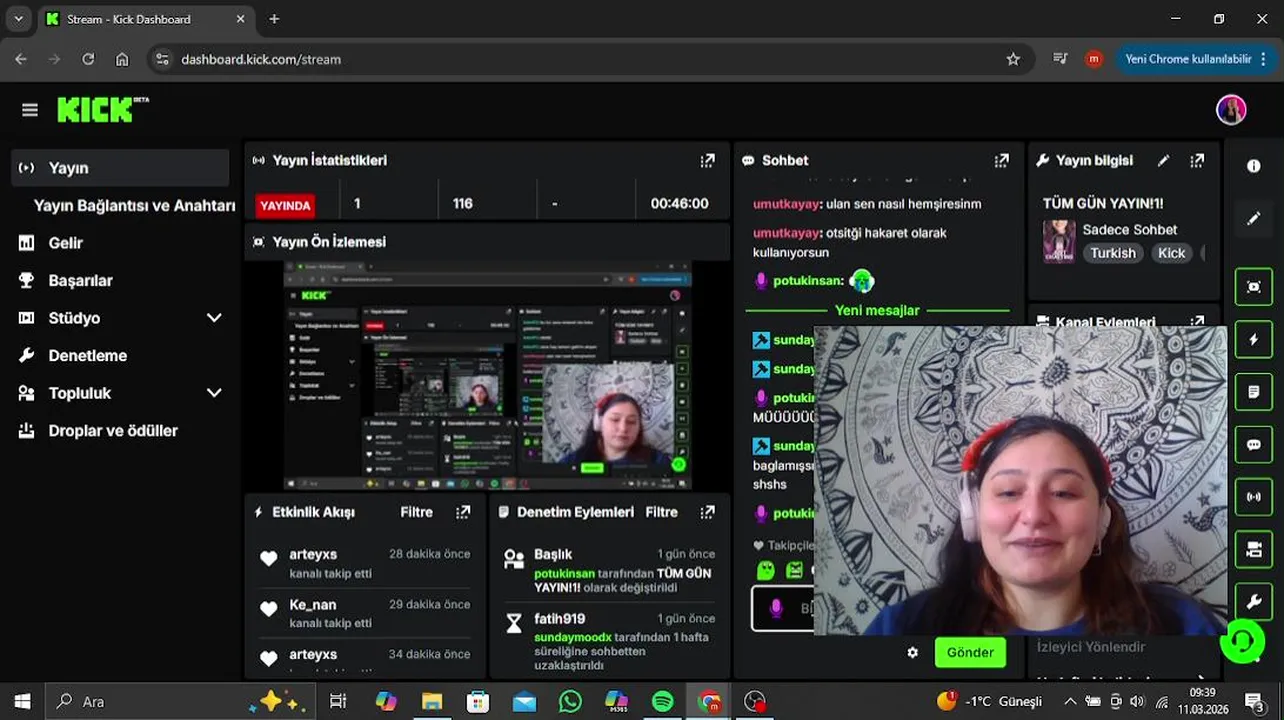The width and height of the screenshot is (1284, 720).
Task: Pop out the Denetim Eylemleri panel
Action: [708, 512]
